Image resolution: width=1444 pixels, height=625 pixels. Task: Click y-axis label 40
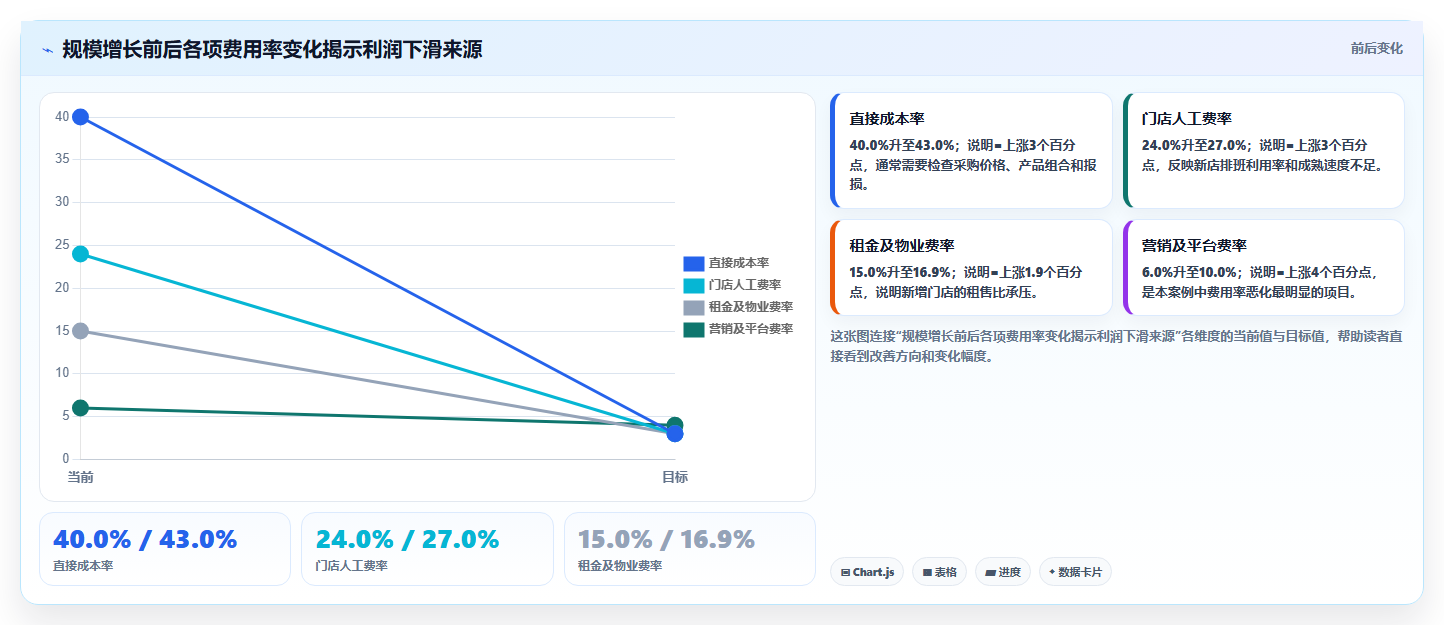coord(62,117)
